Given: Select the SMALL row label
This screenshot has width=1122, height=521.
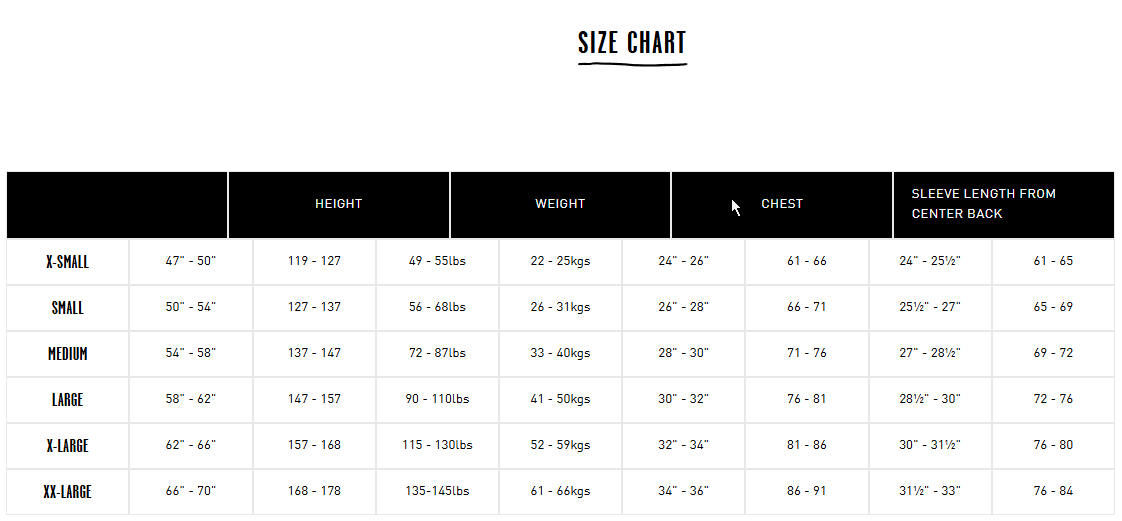Looking at the screenshot, I should [67, 308].
